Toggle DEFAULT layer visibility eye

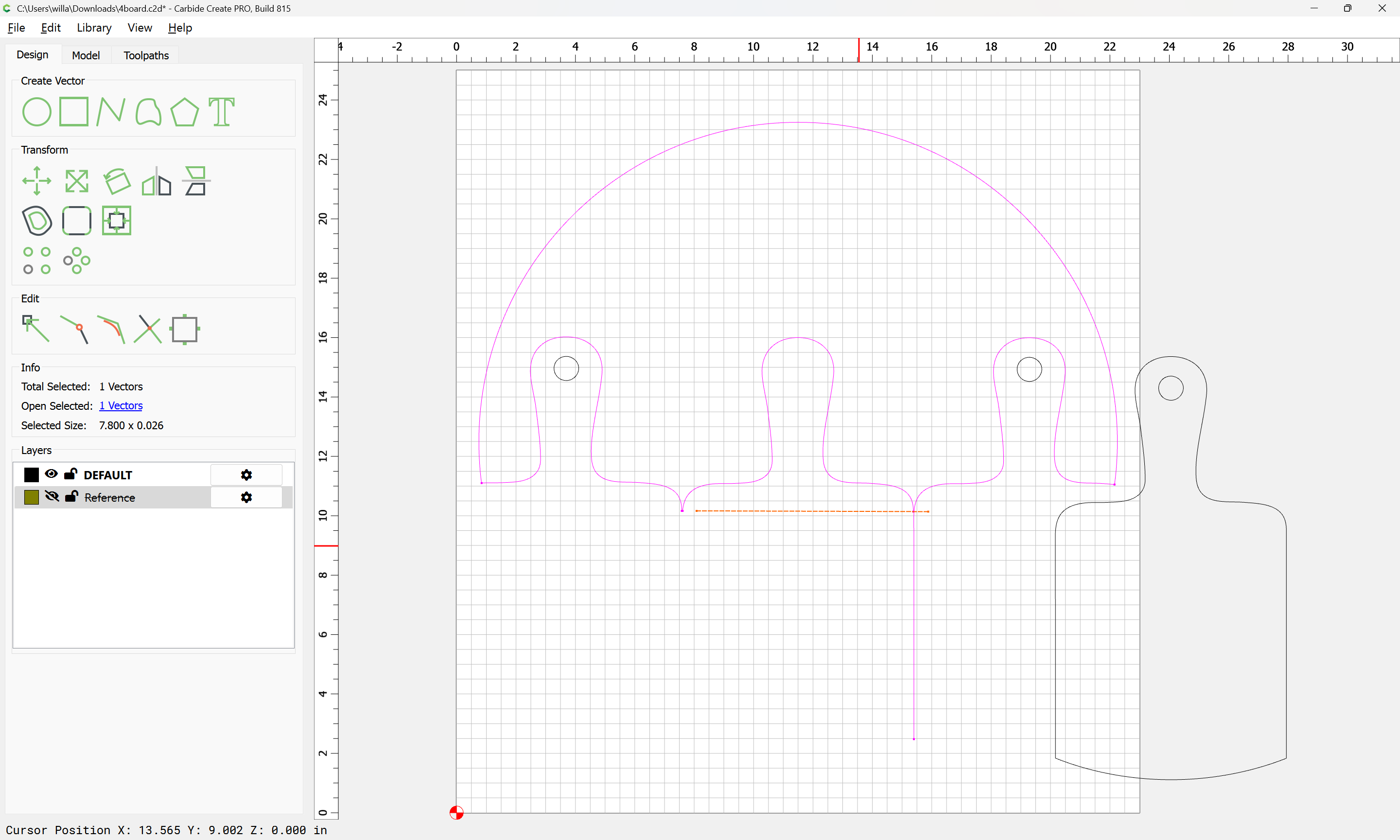(52, 474)
